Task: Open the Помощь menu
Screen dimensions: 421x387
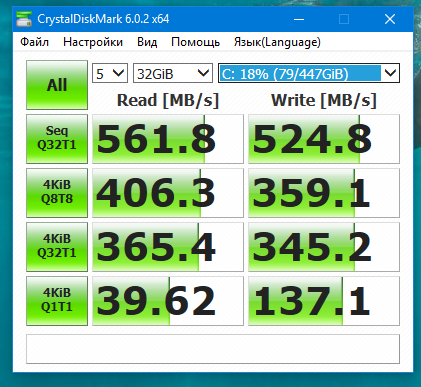Action: [195, 42]
